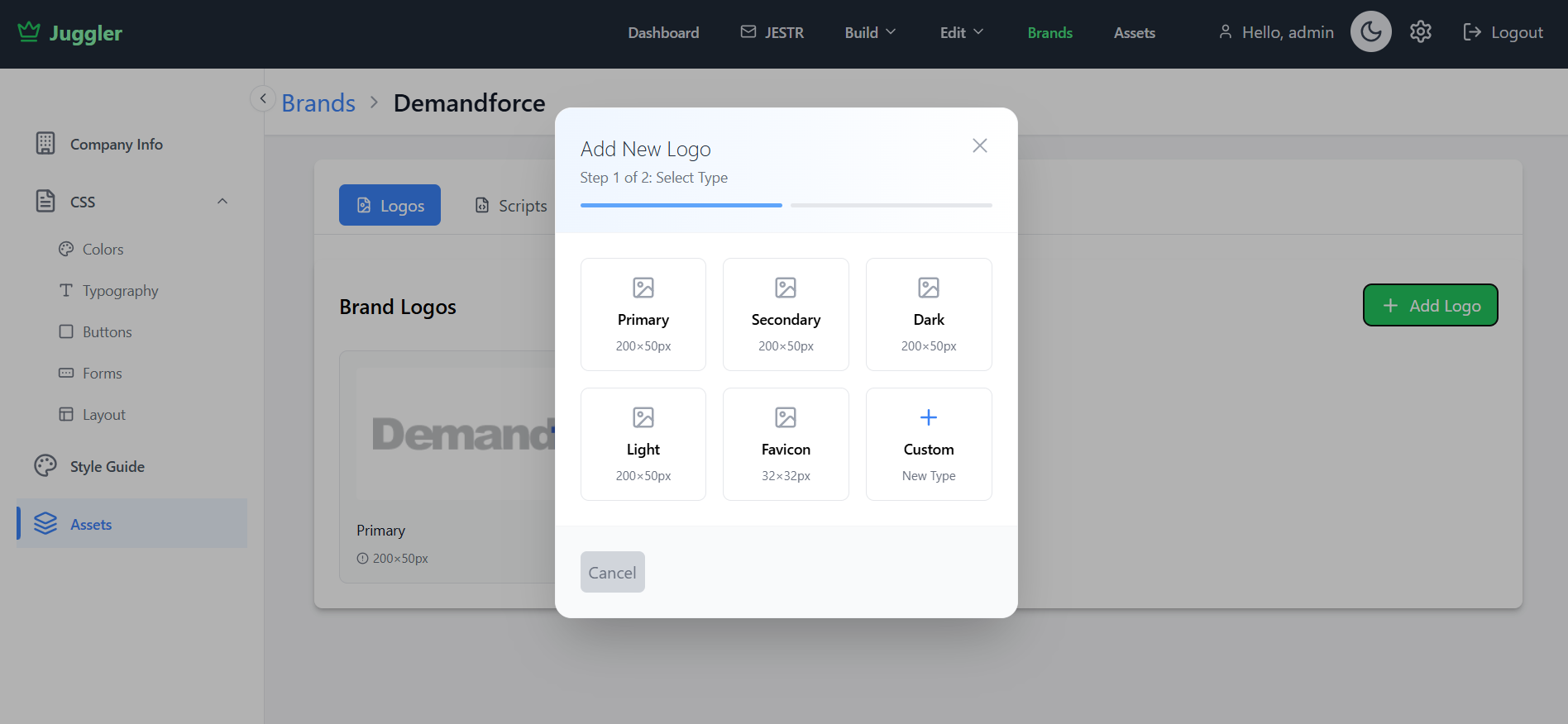Viewport: 1568px width, 724px height.
Task: Go to the Brands breadcrumb link
Action: coord(318,103)
